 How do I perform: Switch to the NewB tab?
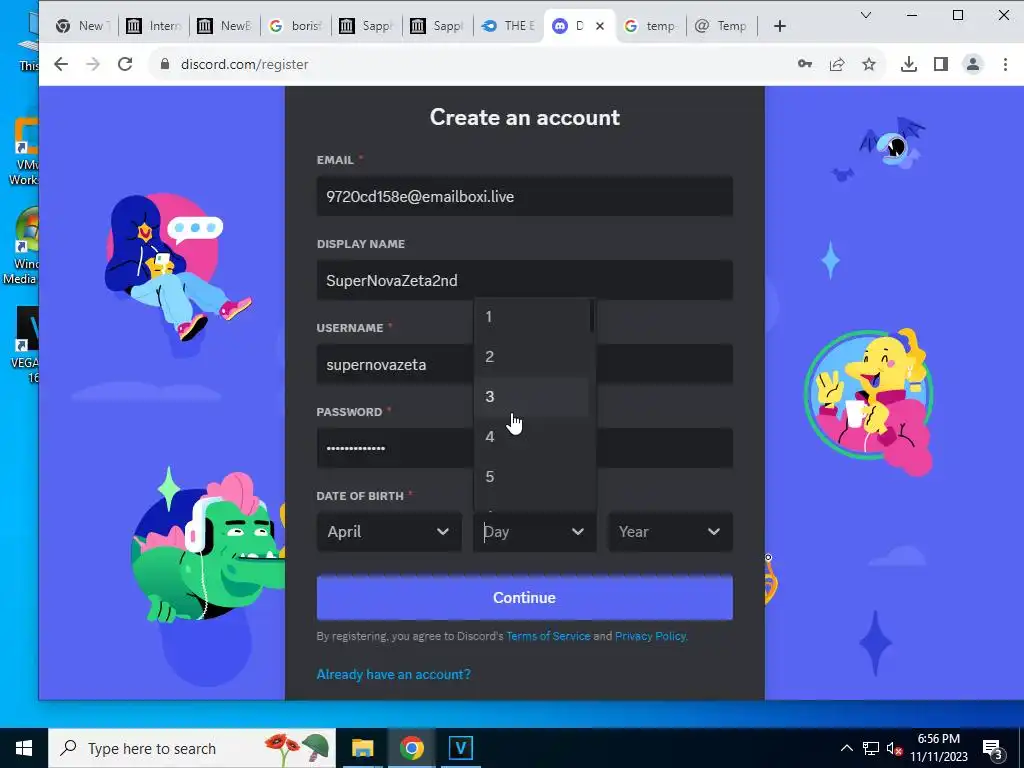(x=225, y=26)
